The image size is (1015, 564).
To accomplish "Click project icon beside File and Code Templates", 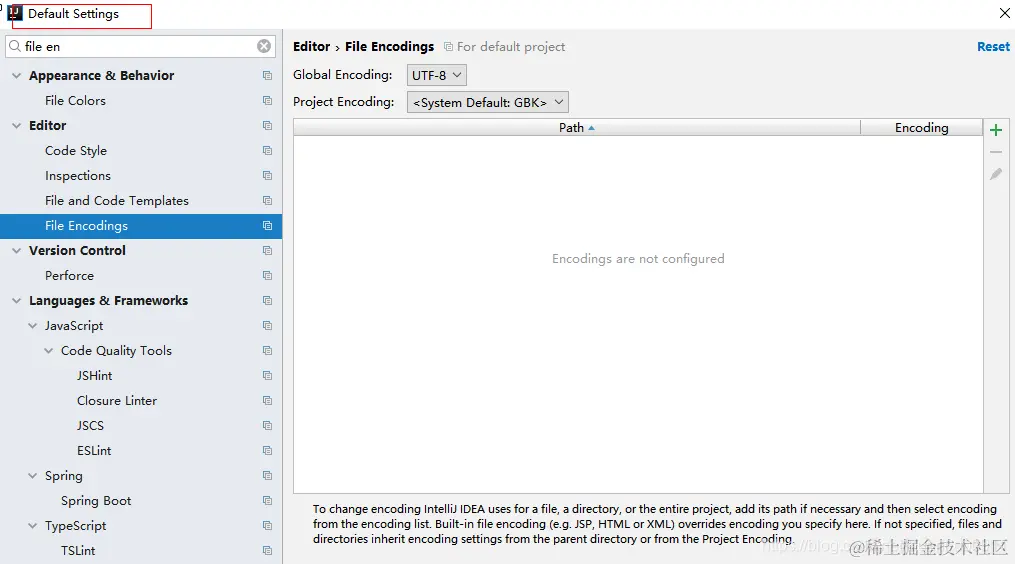I will click(267, 201).
